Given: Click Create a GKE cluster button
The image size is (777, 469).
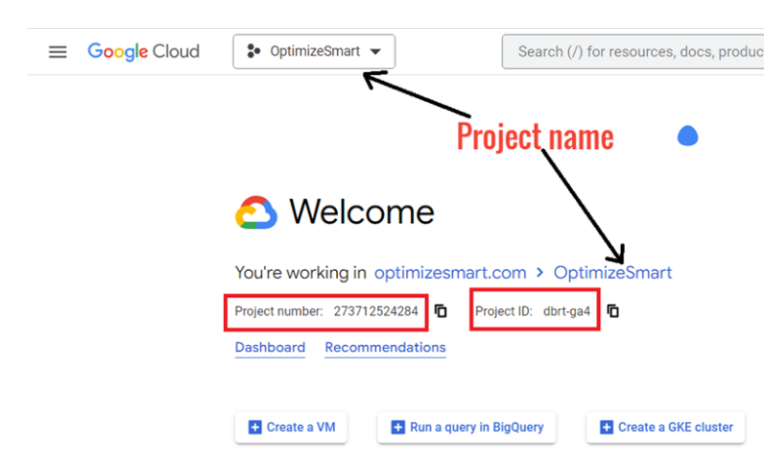Looking at the screenshot, I should tap(666, 427).
